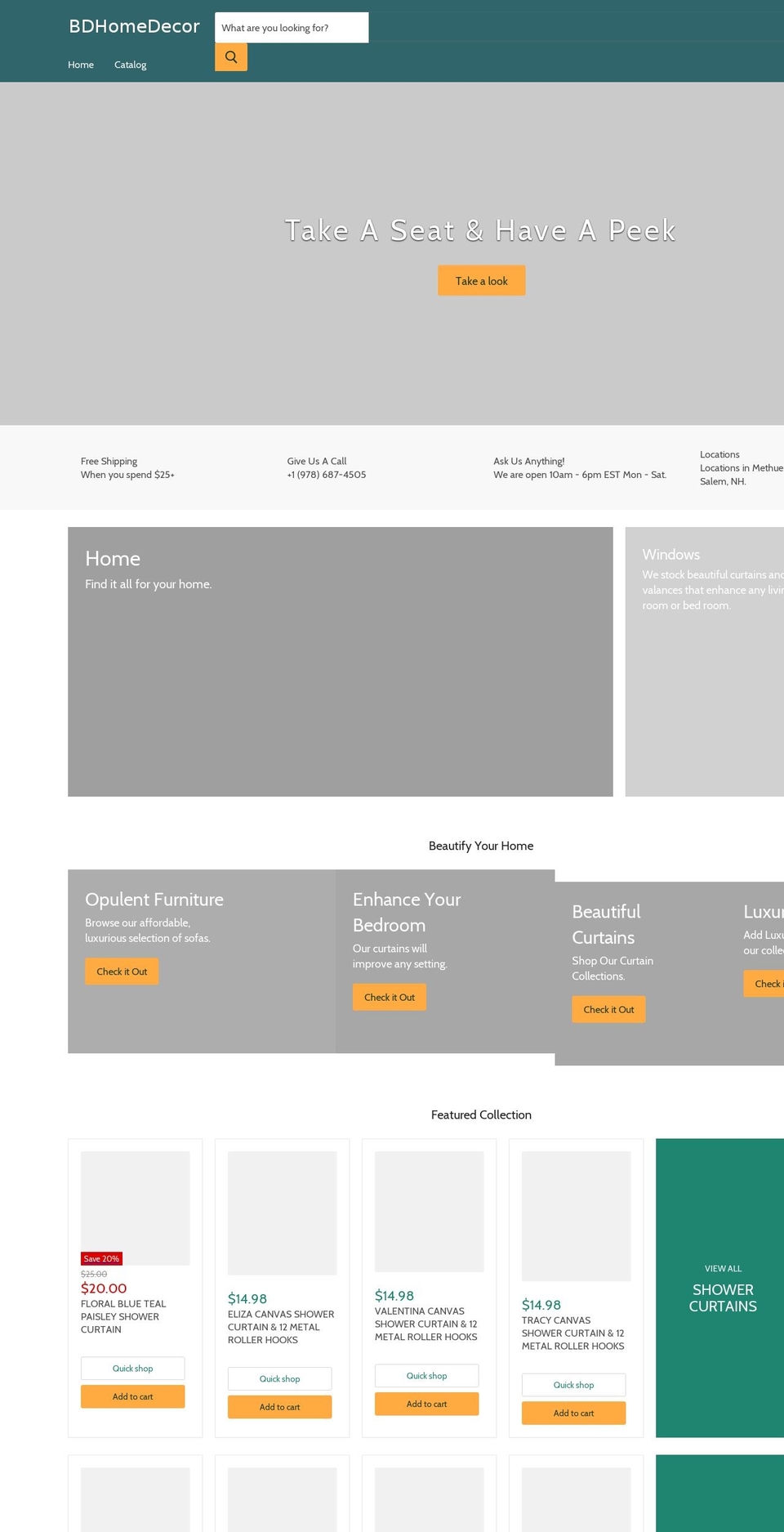
Task: Open the 'Windows' collection banner
Action: [705, 662]
